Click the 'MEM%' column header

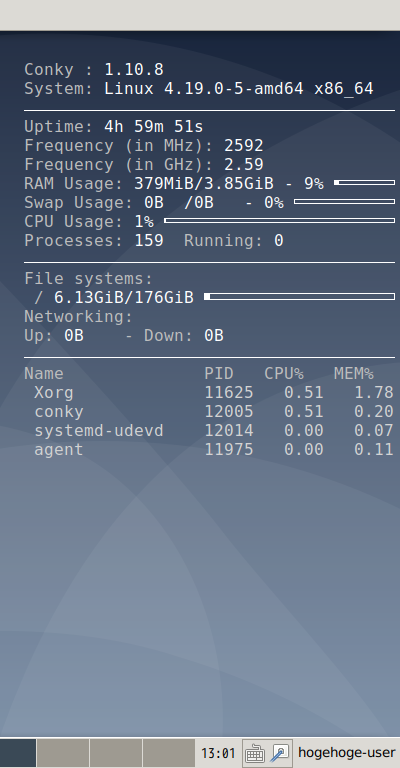point(353,374)
